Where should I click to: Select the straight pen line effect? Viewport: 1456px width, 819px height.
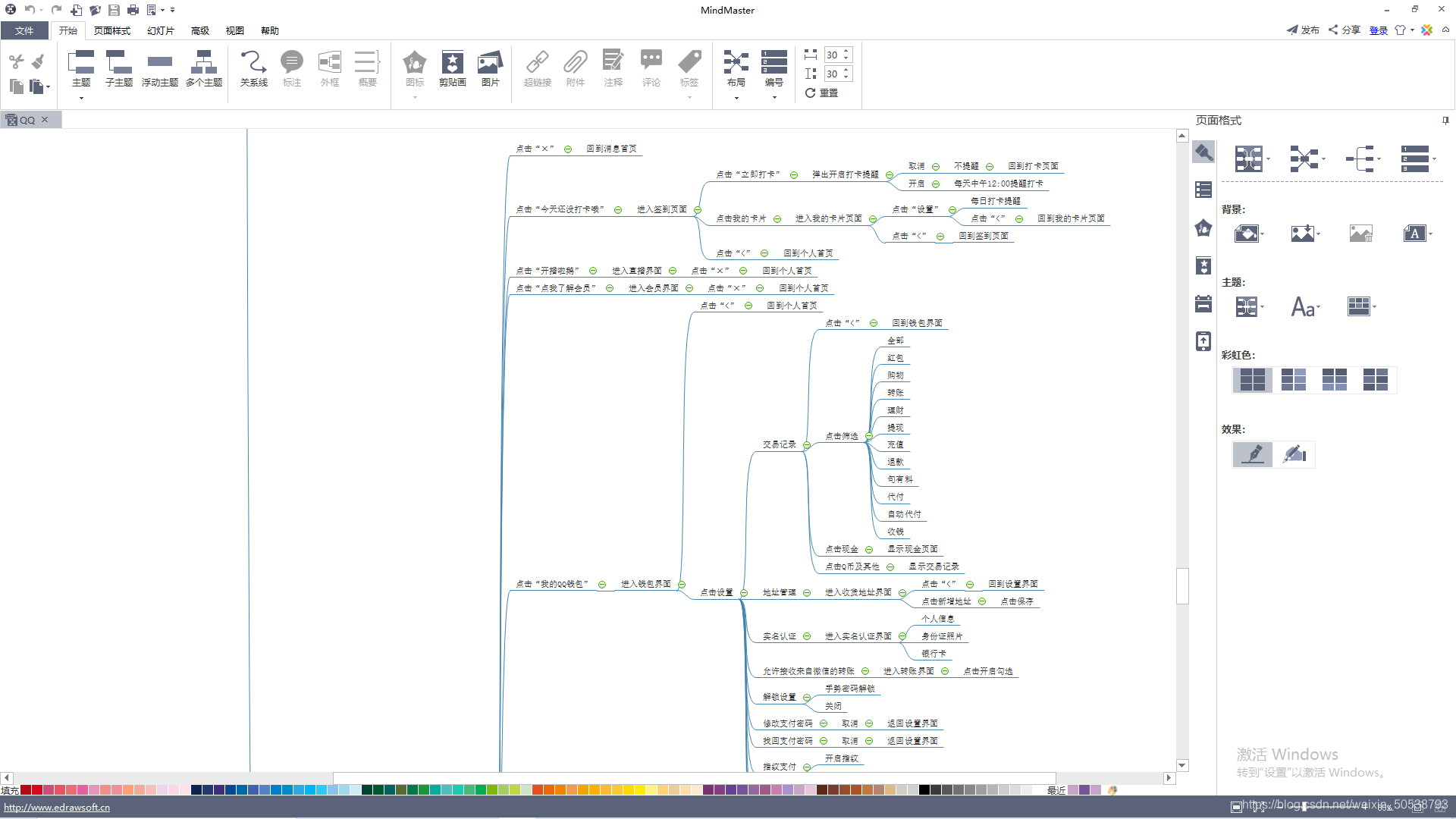click(1254, 454)
